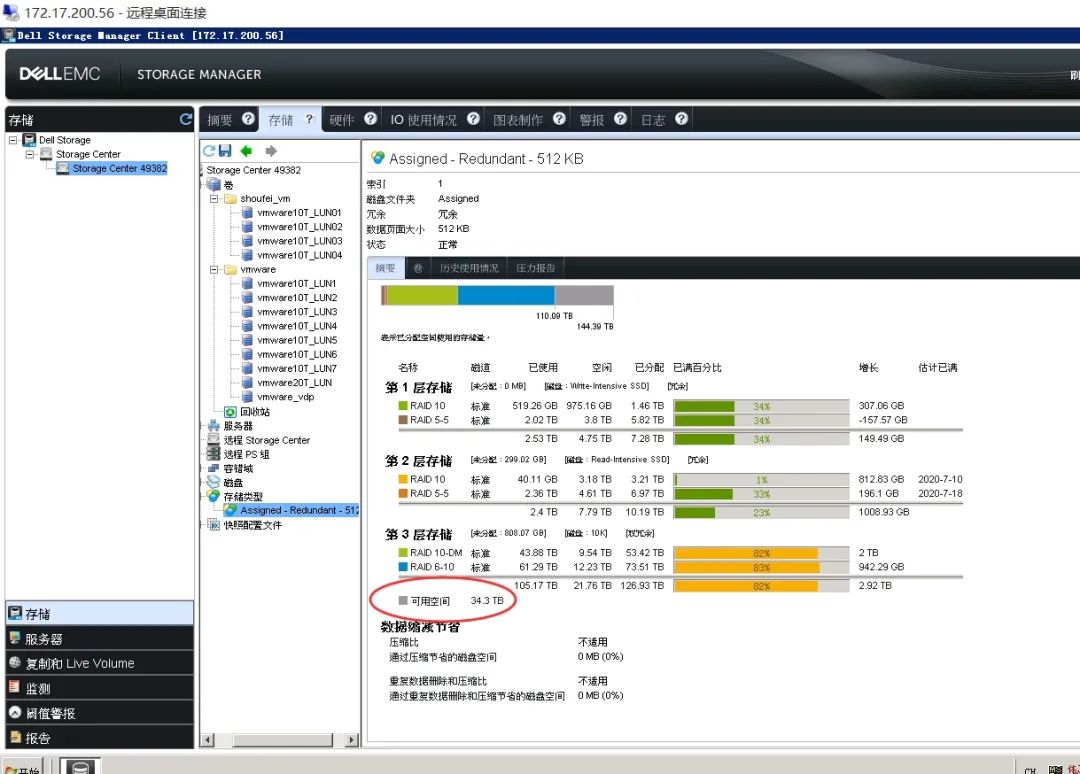
Task: Click the horizontal scrollbar thumb under tree
Action: tap(282, 740)
